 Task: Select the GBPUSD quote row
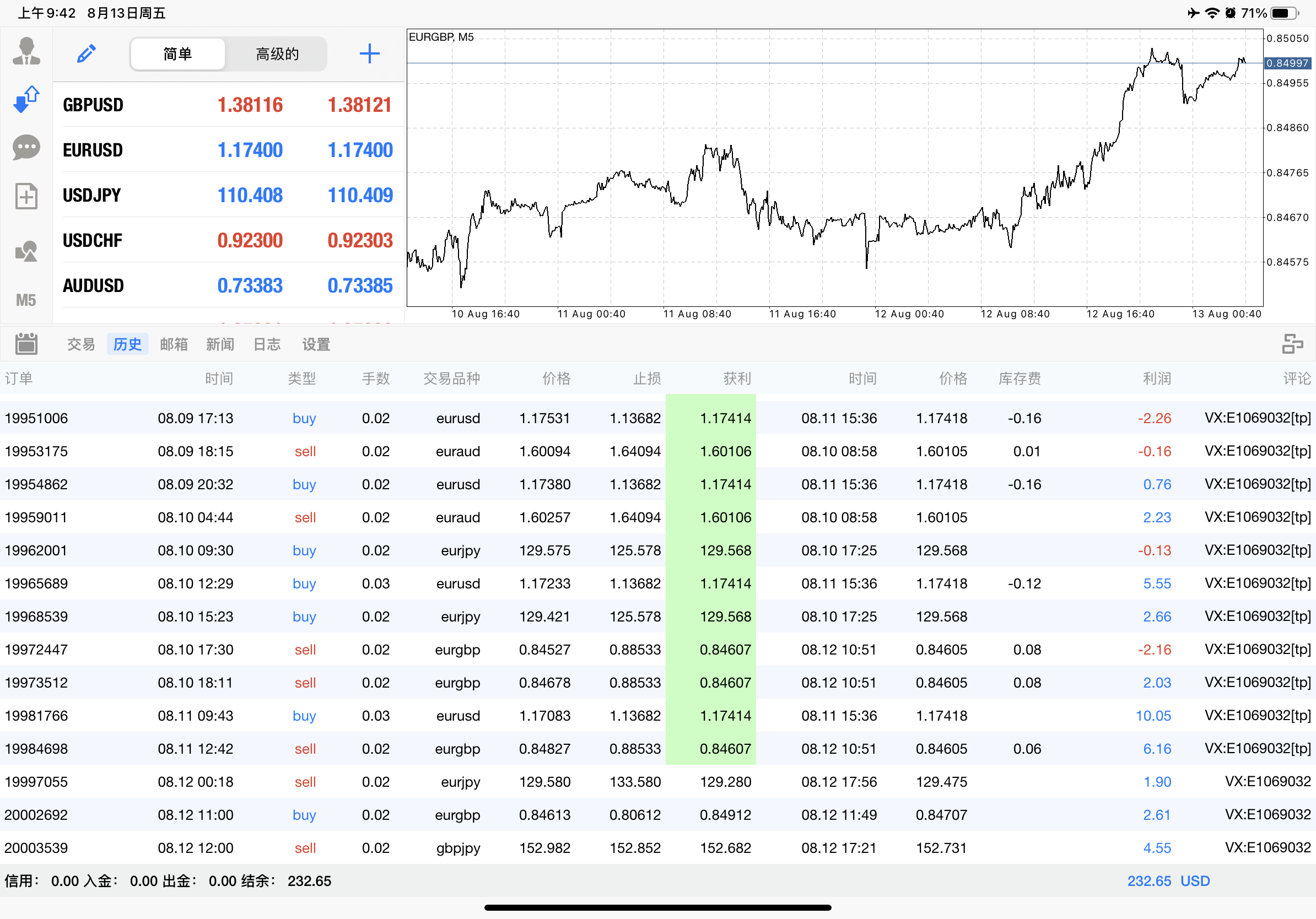[228, 105]
